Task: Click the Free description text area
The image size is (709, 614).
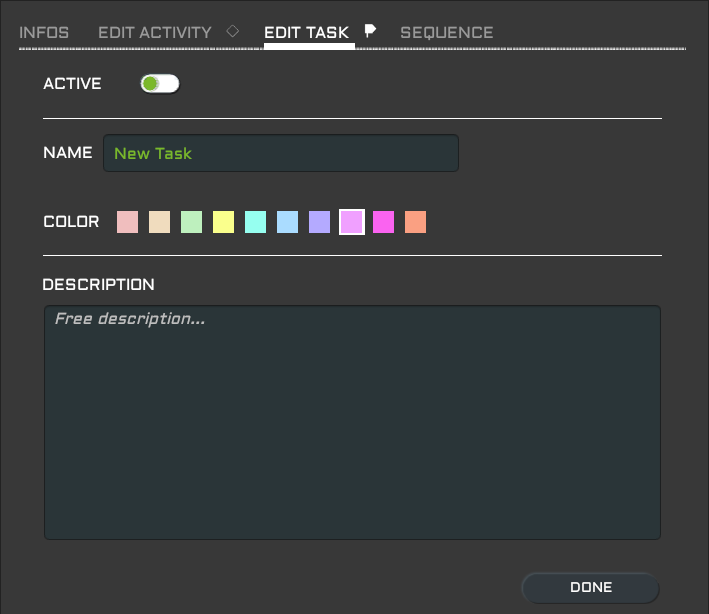Action: pyautogui.click(x=352, y=422)
